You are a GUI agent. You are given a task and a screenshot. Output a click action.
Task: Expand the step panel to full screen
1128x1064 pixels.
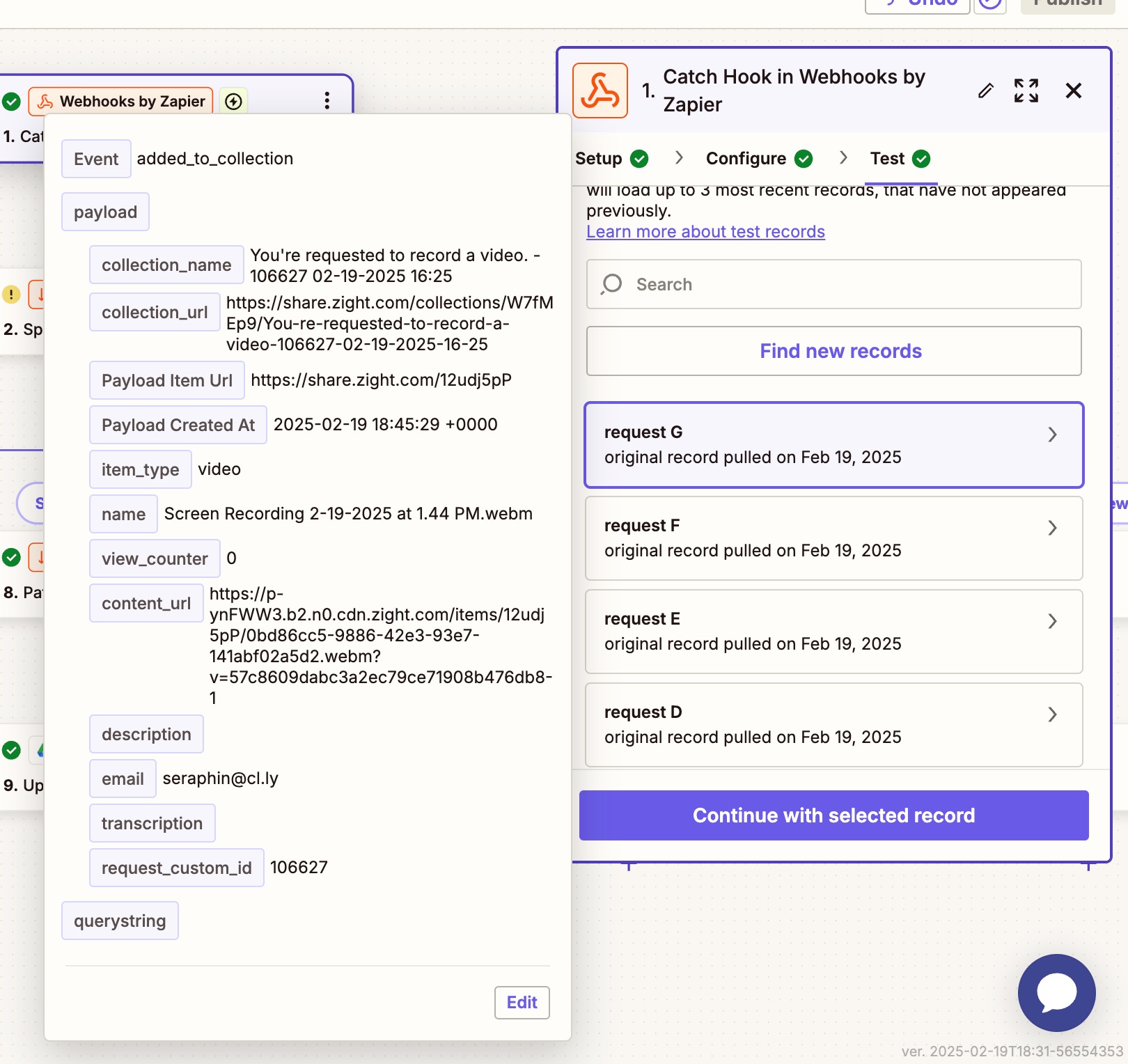click(1026, 91)
